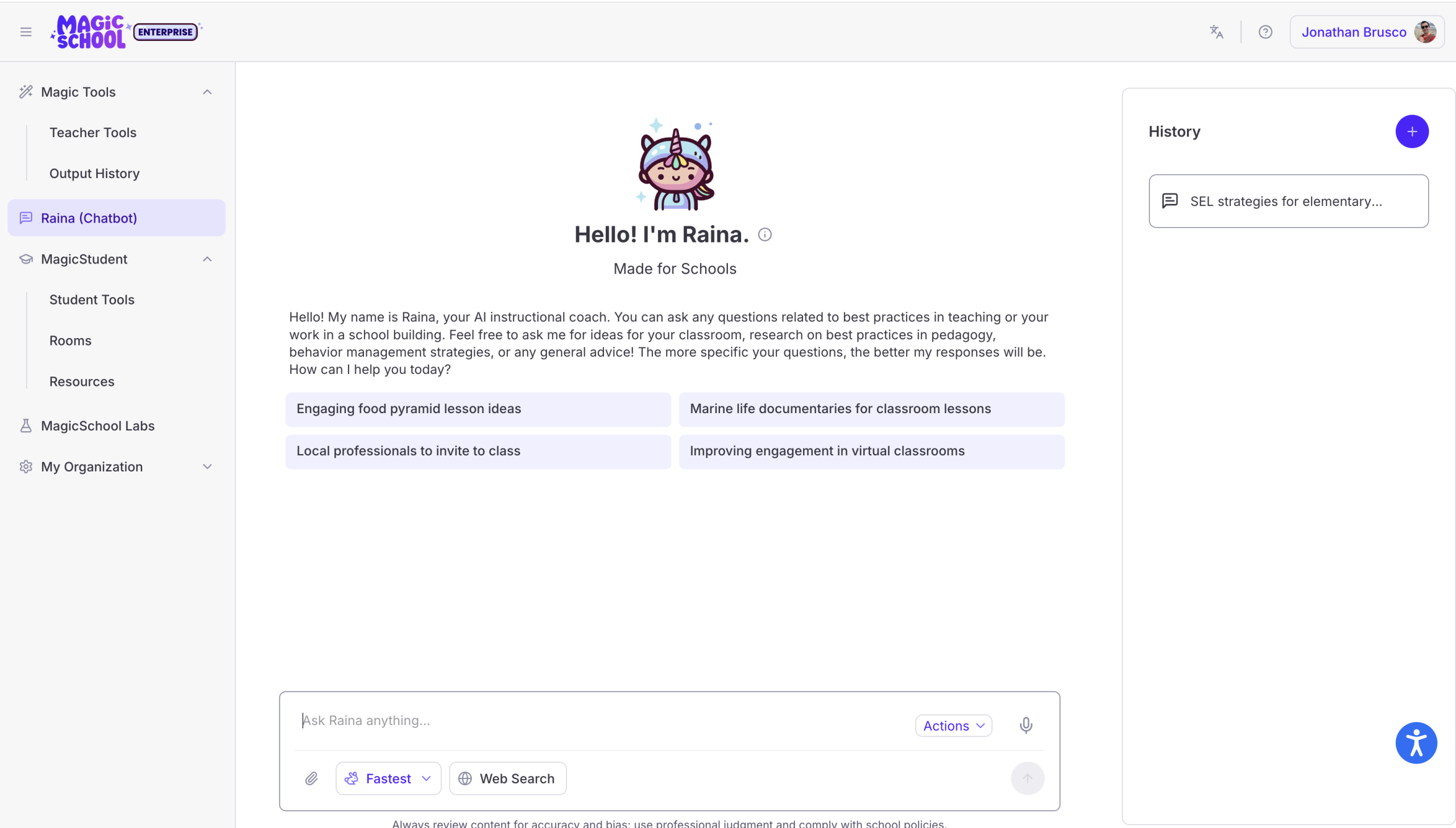Open Output History in sidebar
The height and width of the screenshot is (828, 1456).
point(94,174)
